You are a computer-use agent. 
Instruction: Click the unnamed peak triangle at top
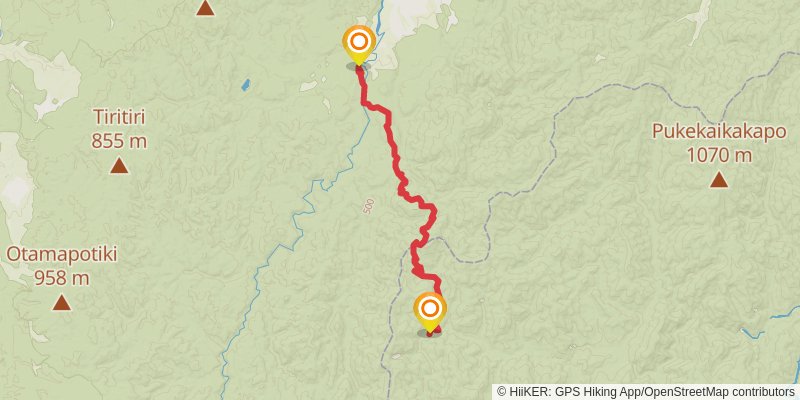click(x=205, y=7)
